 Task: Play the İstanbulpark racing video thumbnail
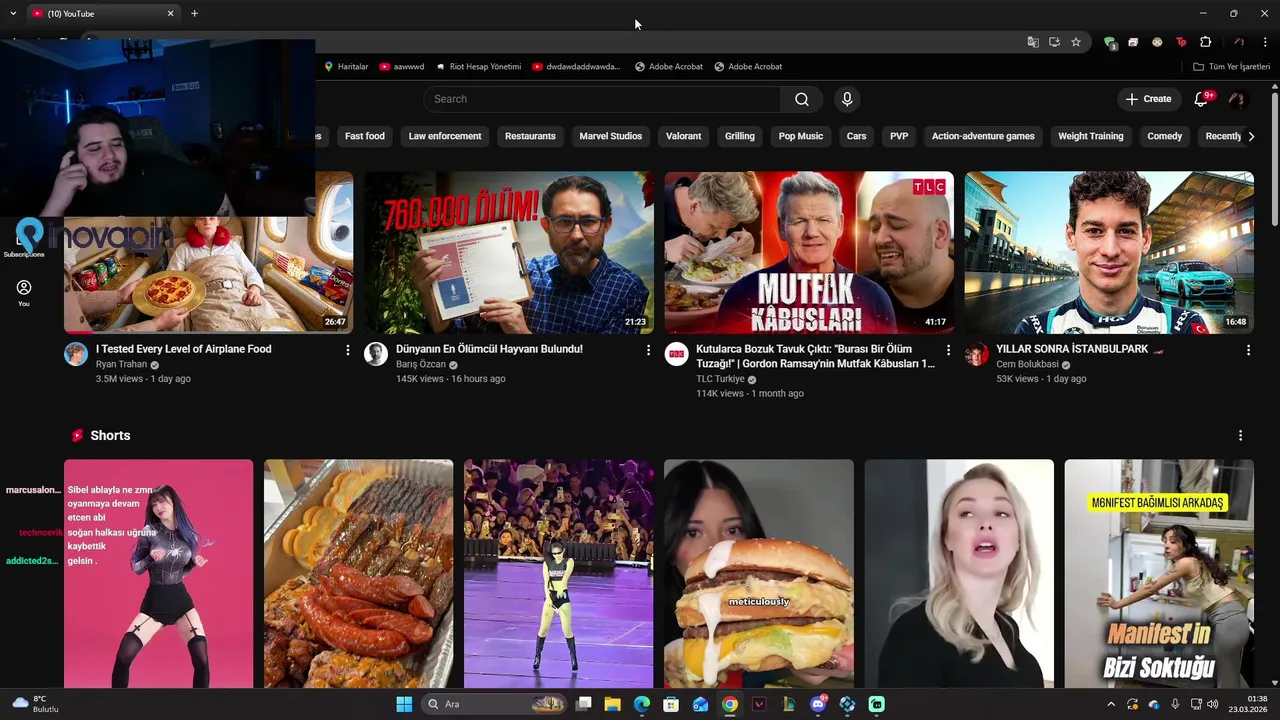(1109, 252)
